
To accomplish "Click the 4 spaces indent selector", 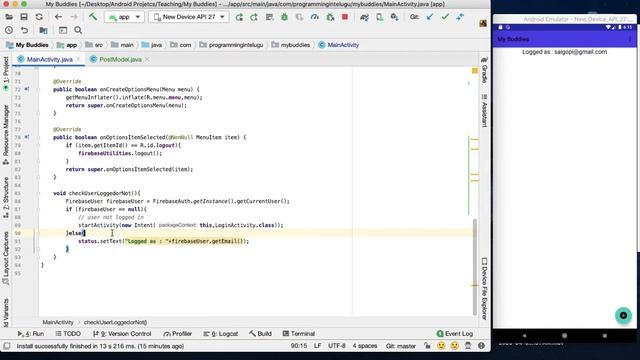I will tap(365, 346).
